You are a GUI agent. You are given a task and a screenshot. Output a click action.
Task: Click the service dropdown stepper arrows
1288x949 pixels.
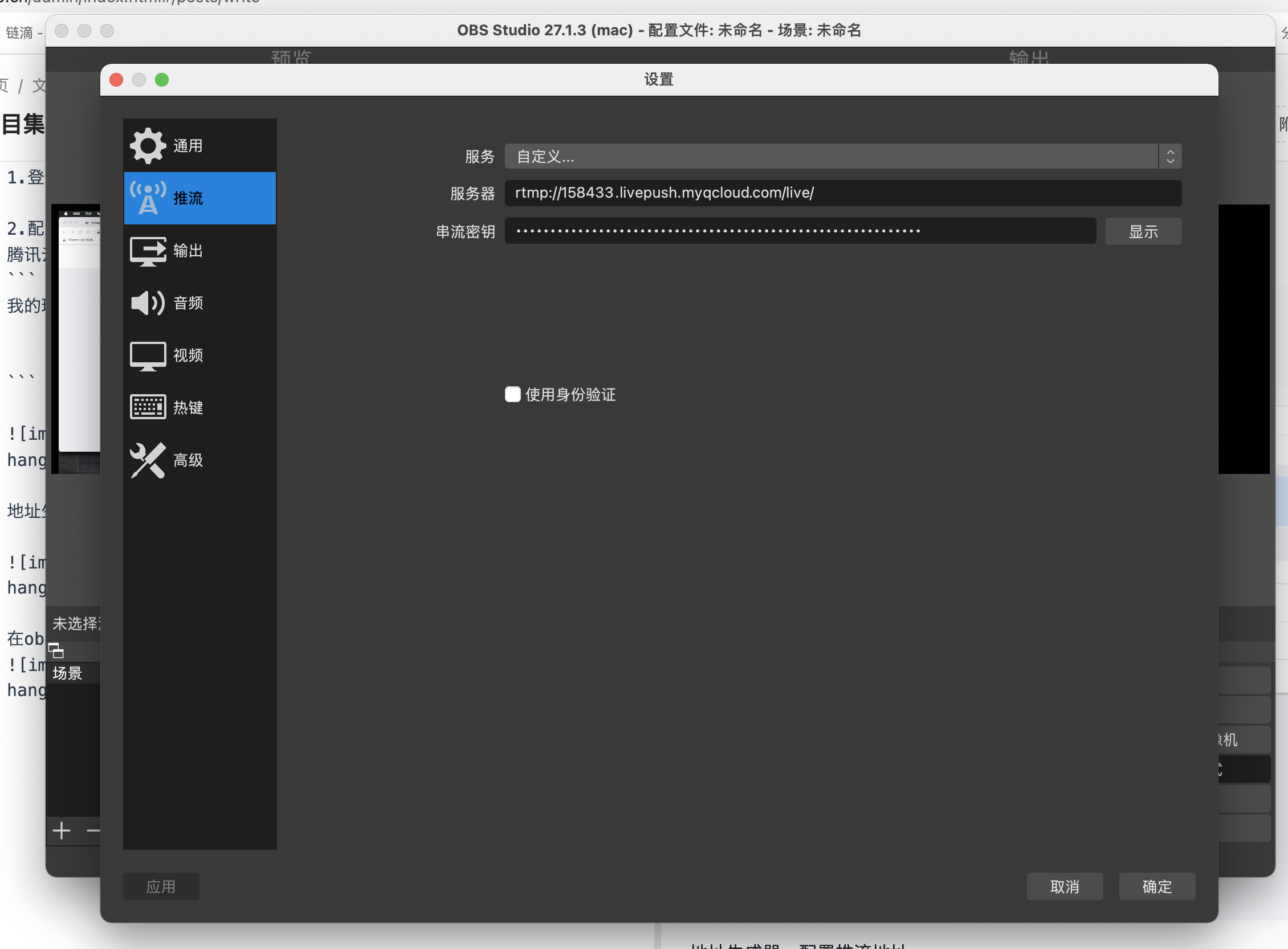[1169, 156]
